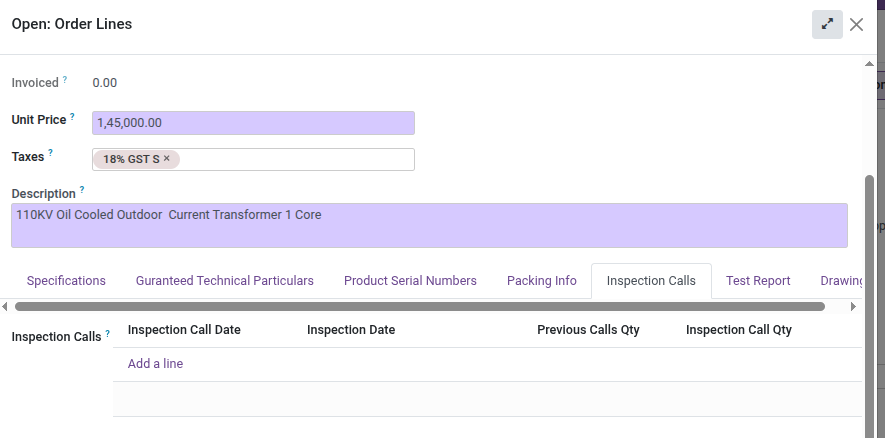Click the Invoiced help question mark
This screenshot has width=885, height=438.
65,80
